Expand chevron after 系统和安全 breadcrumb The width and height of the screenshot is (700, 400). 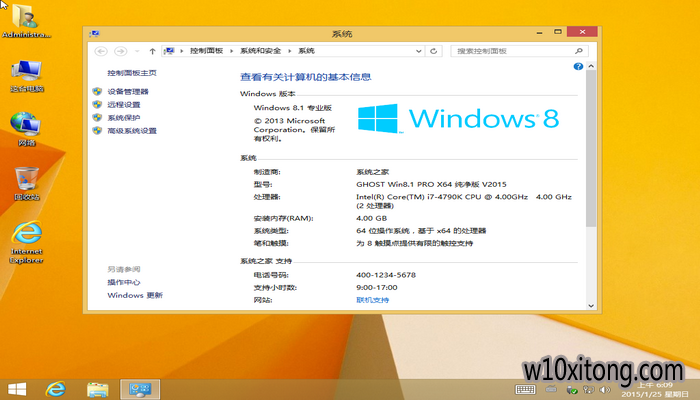pos(289,51)
